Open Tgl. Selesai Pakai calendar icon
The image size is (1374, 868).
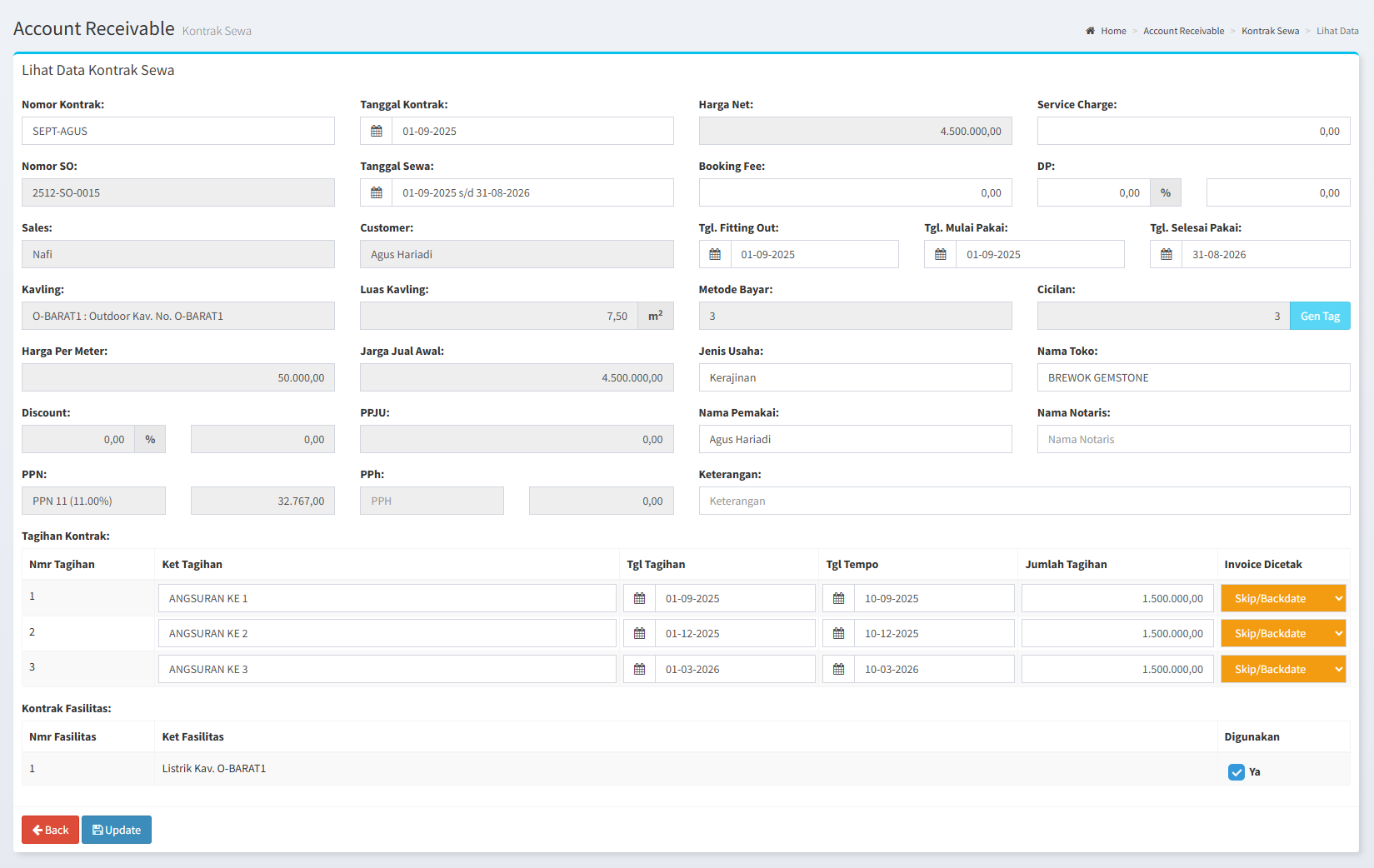tap(1167, 255)
